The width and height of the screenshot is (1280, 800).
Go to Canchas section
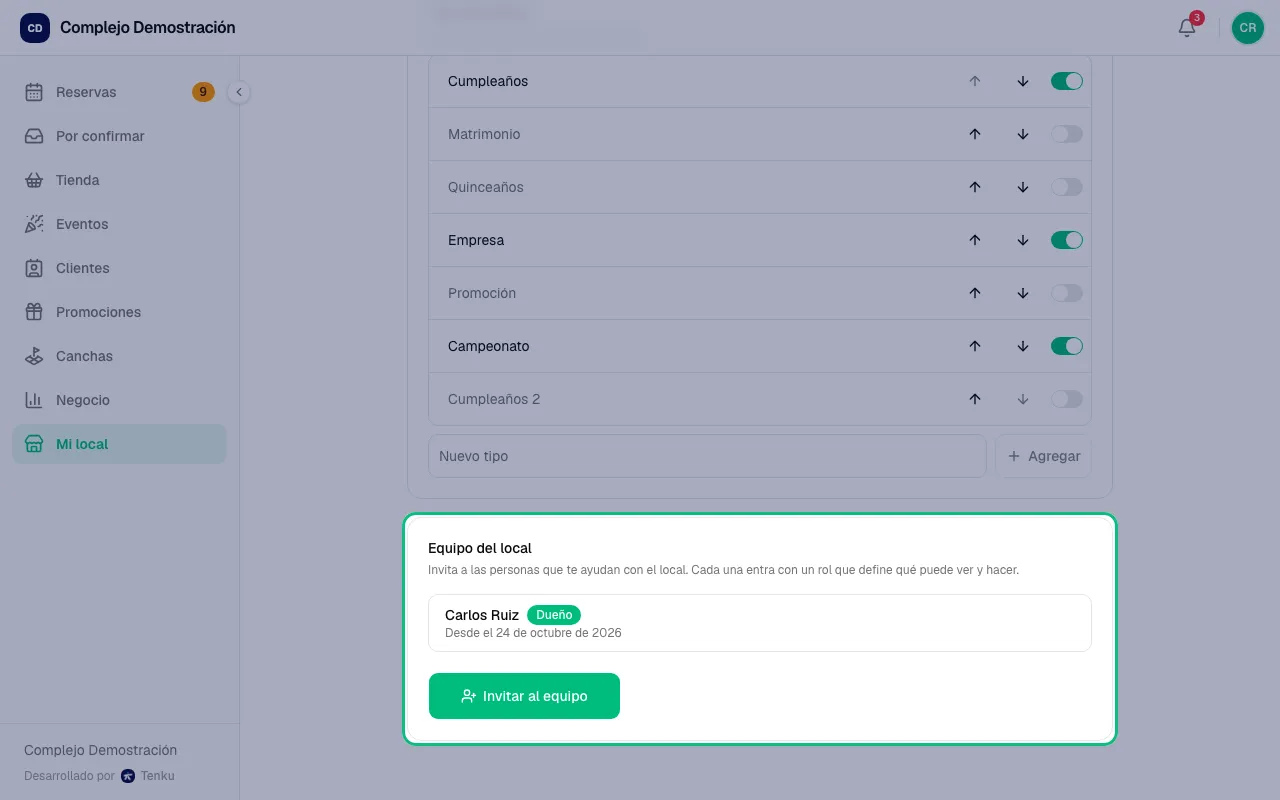pyautogui.click(x=119, y=356)
